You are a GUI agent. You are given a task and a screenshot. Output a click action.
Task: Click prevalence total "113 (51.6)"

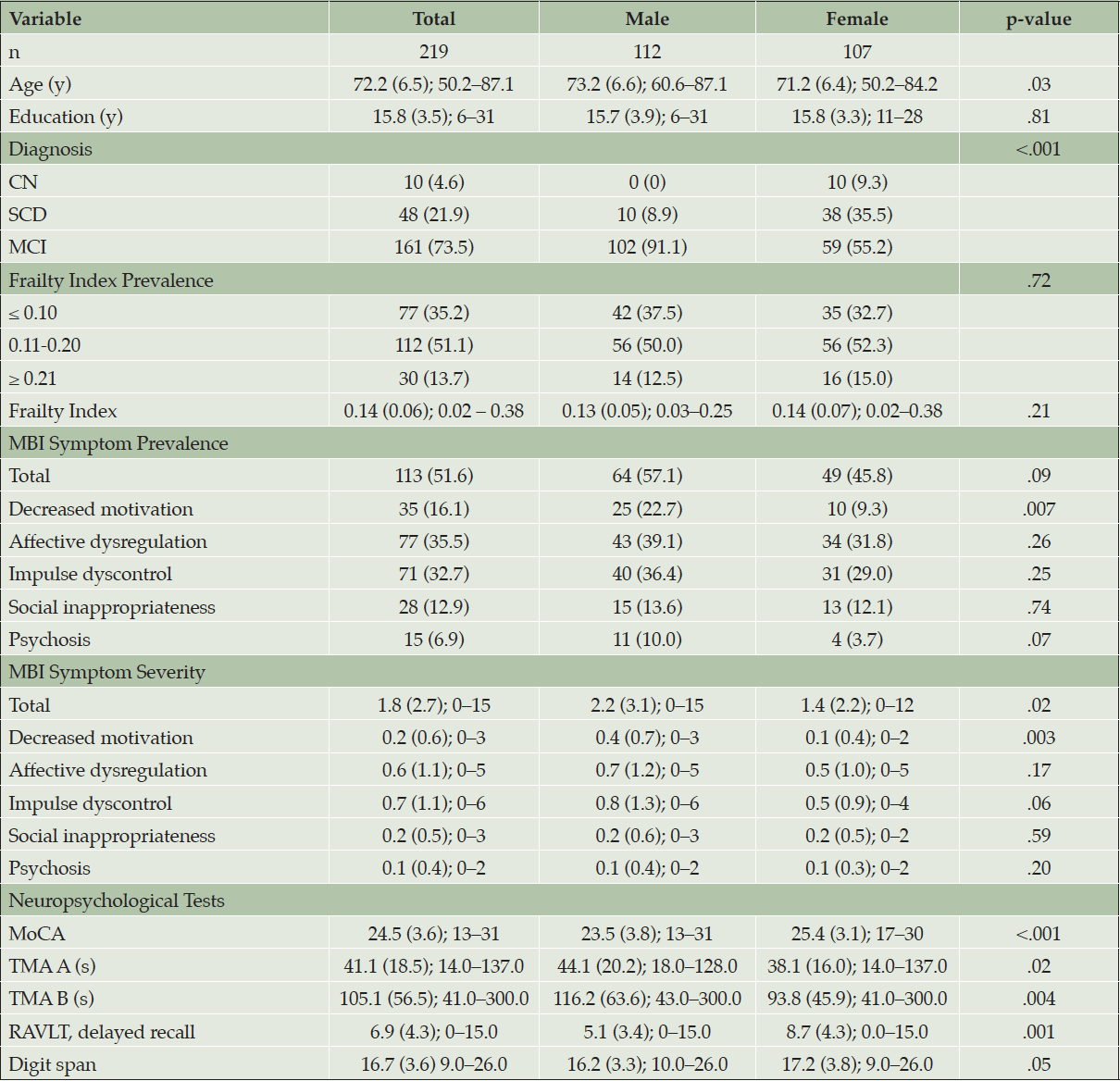point(434,476)
